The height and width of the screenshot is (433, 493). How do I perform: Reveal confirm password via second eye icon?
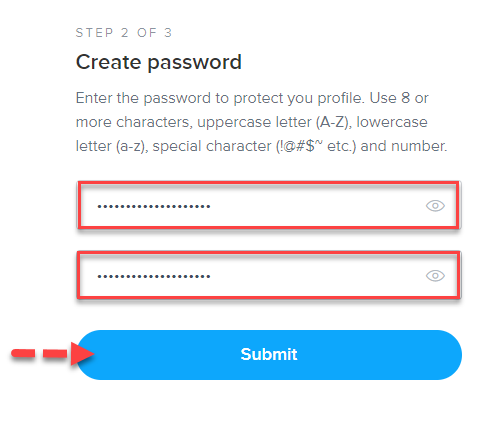435,276
